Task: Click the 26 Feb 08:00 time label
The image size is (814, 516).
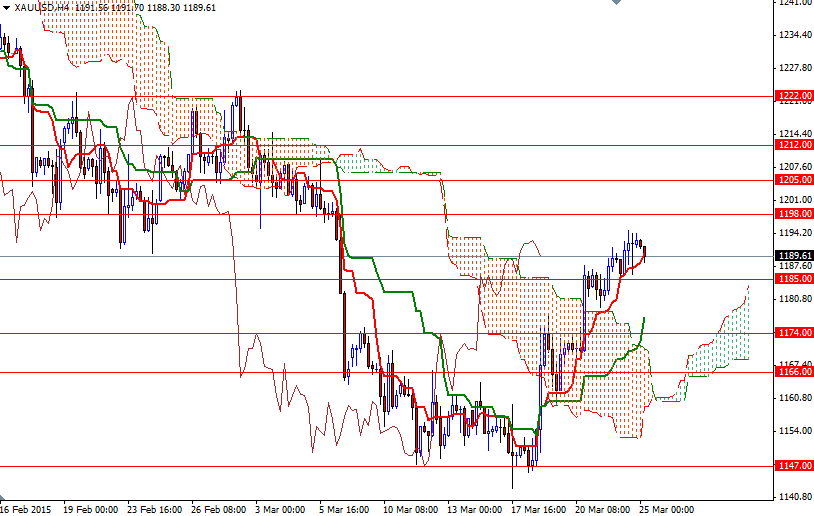Action: 218,508
